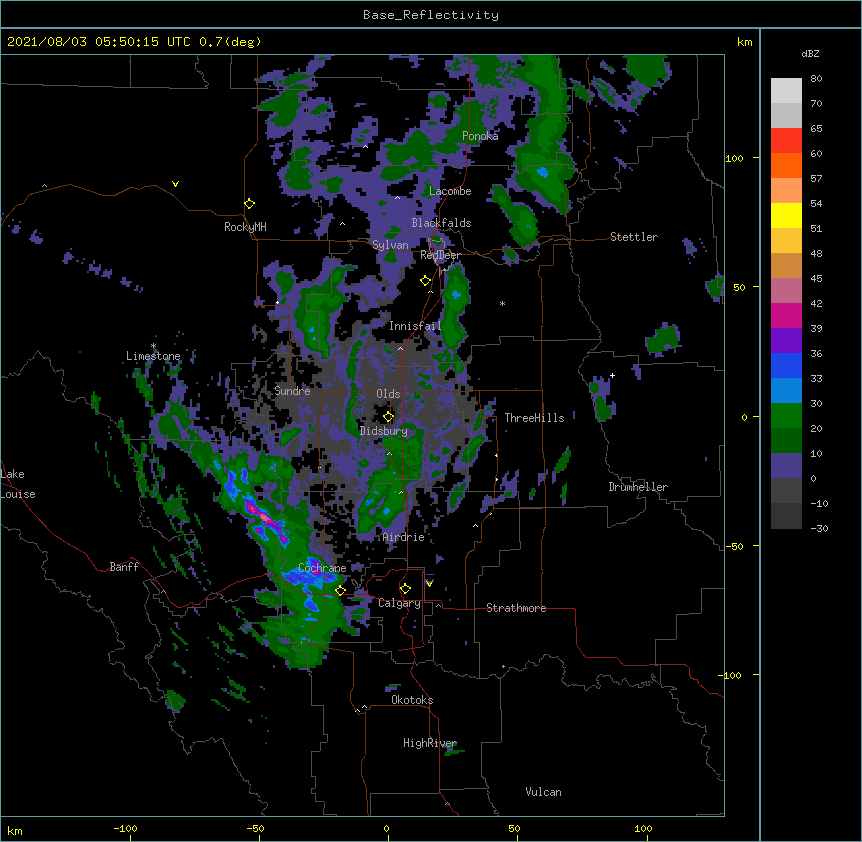This screenshot has width=862, height=842.
Task: Select the white plus marker north of Drumheller
Action: point(612,375)
